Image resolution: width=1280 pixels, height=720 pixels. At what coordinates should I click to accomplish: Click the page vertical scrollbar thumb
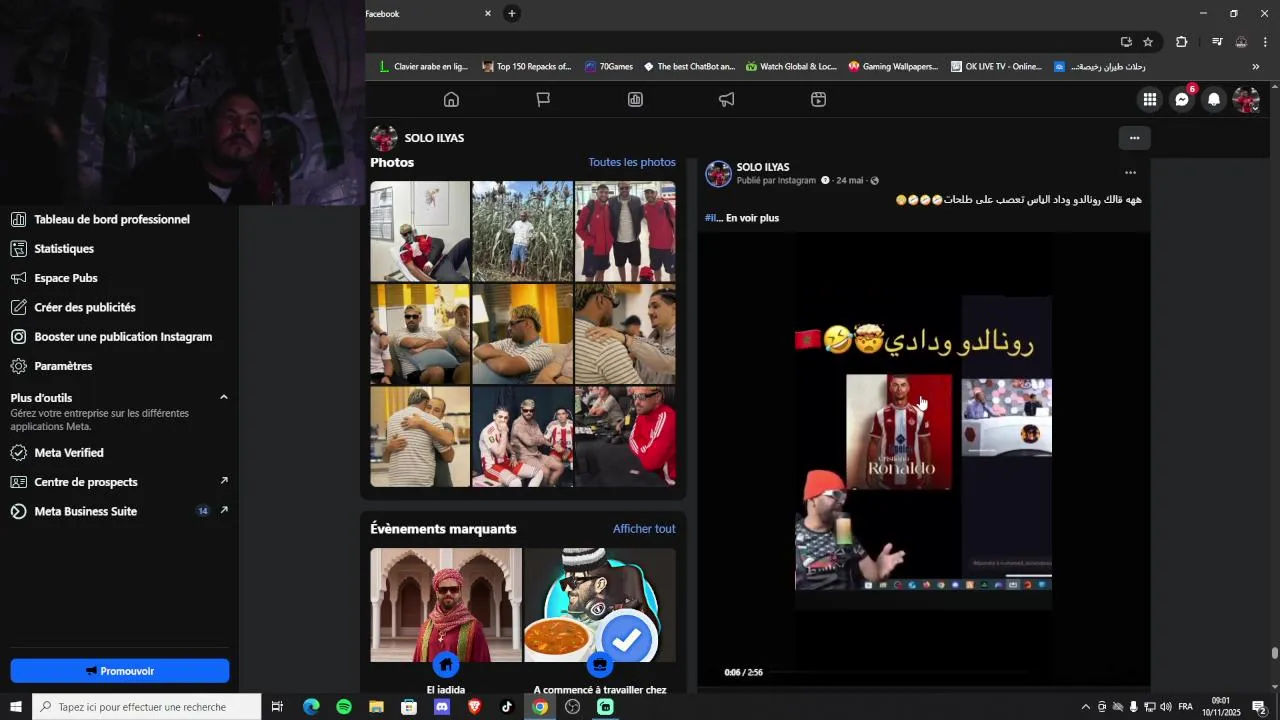click(1274, 653)
